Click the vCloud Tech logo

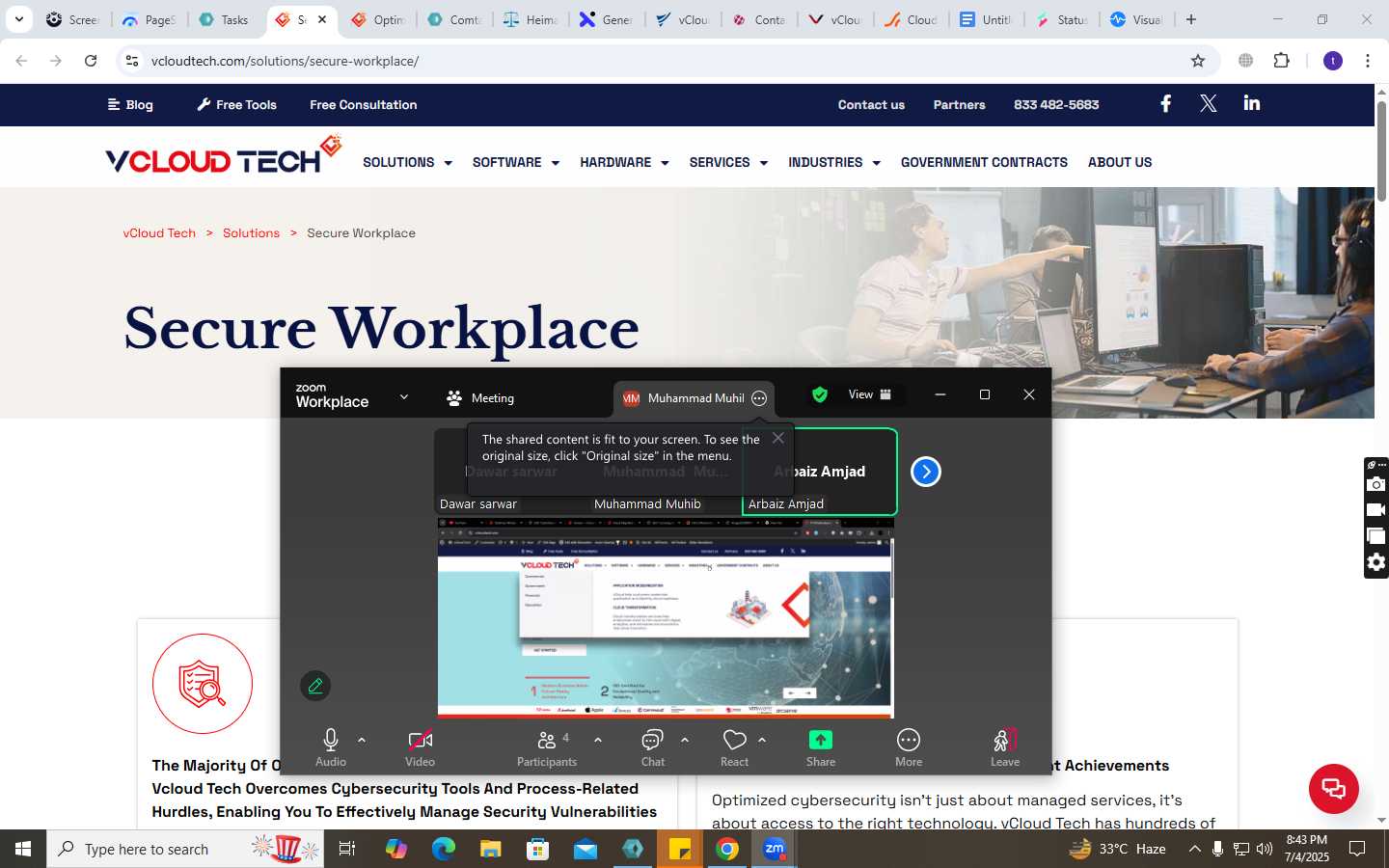click(x=224, y=155)
